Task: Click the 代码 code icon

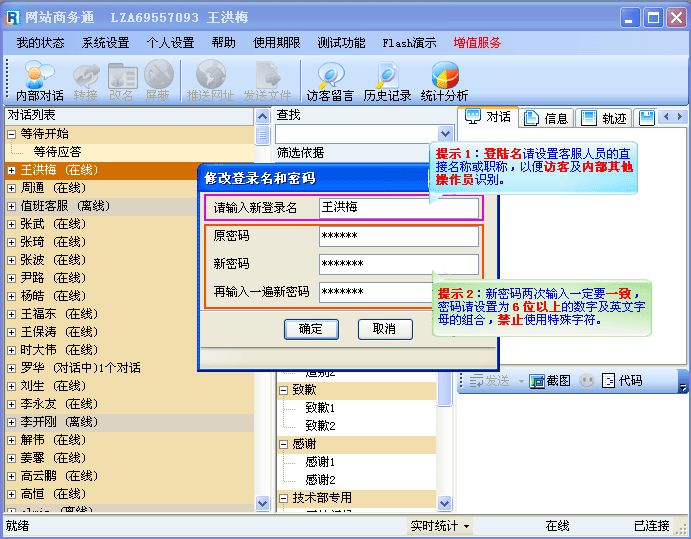Action: point(608,381)
